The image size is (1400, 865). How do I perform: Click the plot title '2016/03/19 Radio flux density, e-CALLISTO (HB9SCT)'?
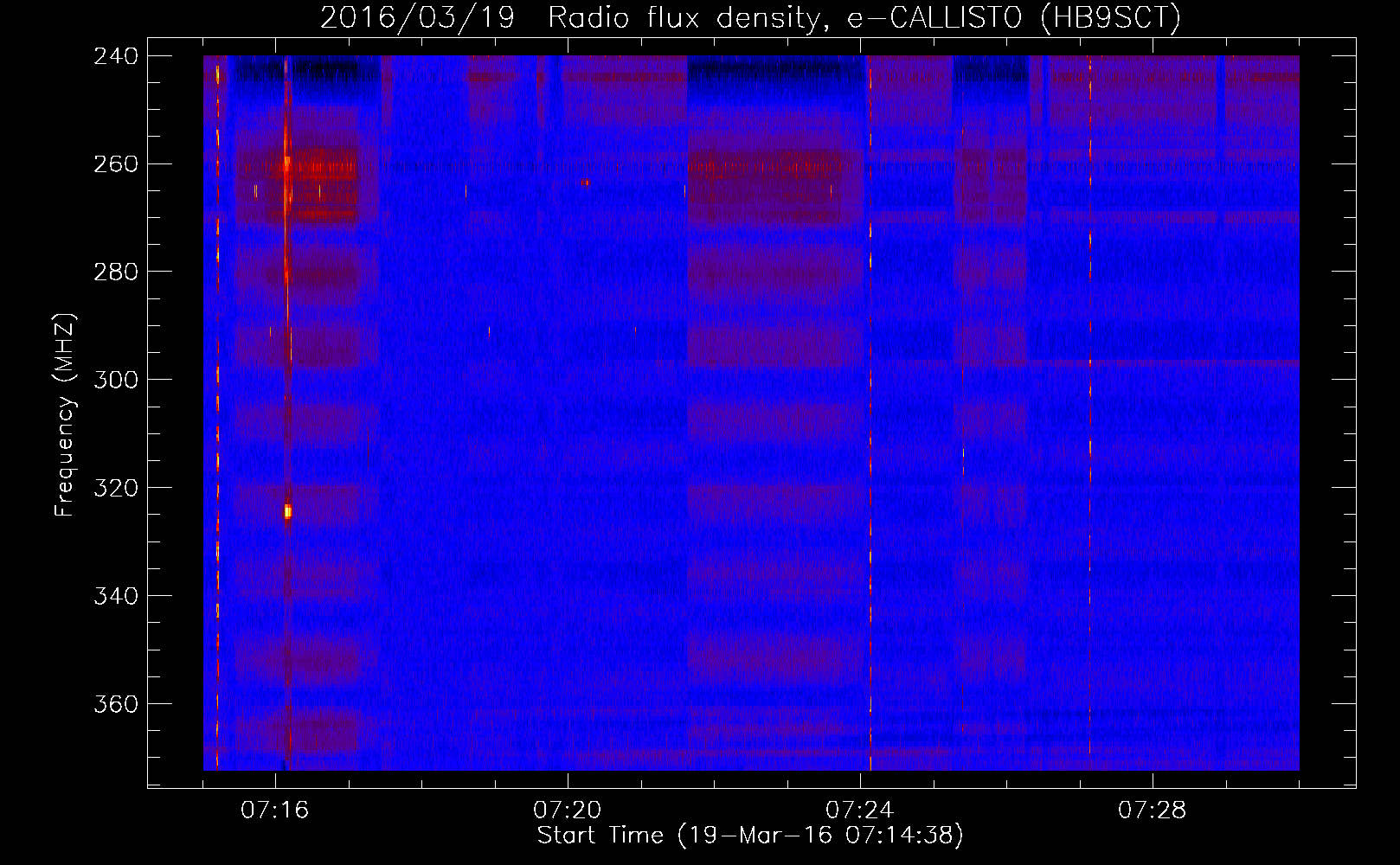click(x=750, y=17)
